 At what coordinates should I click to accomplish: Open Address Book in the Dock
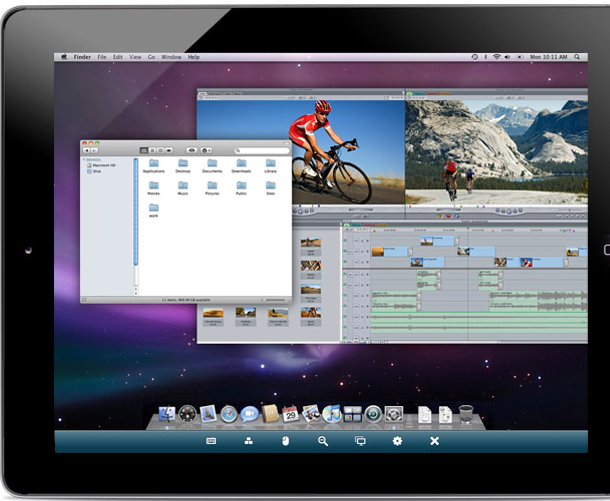tap(270, 414)
